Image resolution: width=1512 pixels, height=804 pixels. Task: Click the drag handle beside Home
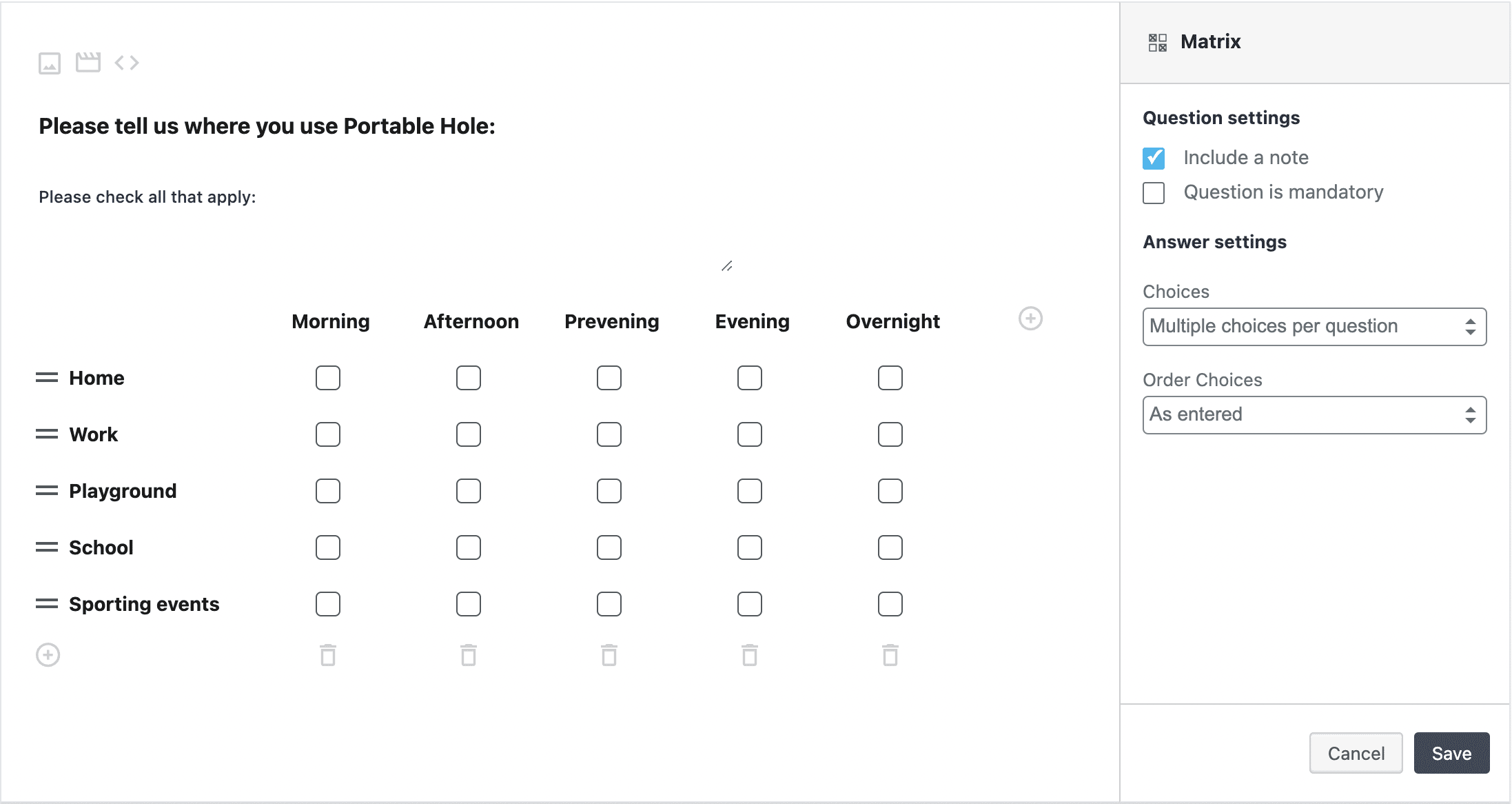pyautogui.click(x=46, y=377)
